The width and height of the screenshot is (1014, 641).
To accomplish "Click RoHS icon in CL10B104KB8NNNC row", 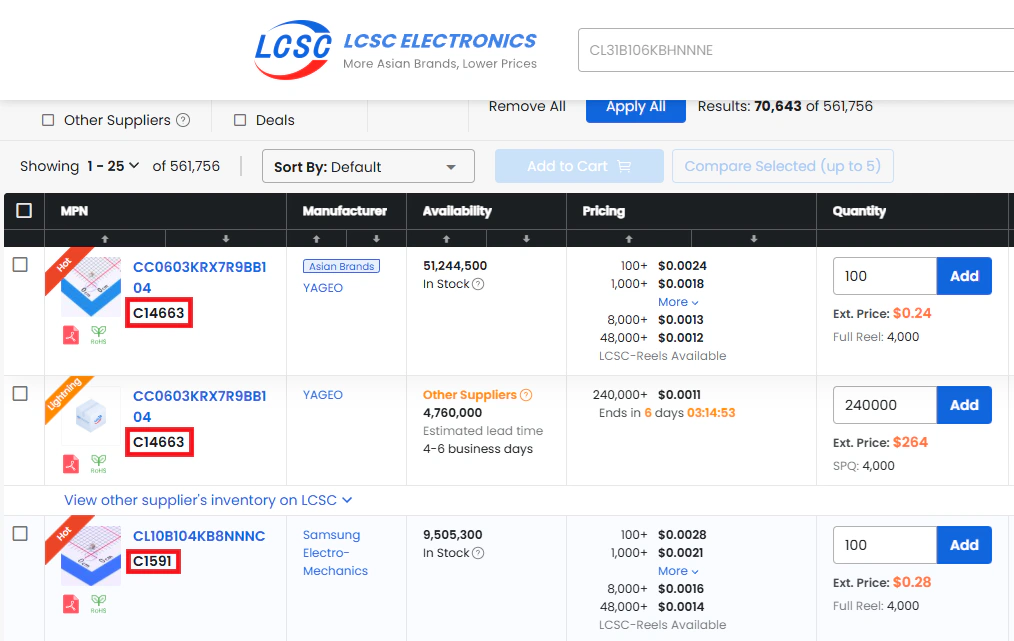I will point(98,604).
